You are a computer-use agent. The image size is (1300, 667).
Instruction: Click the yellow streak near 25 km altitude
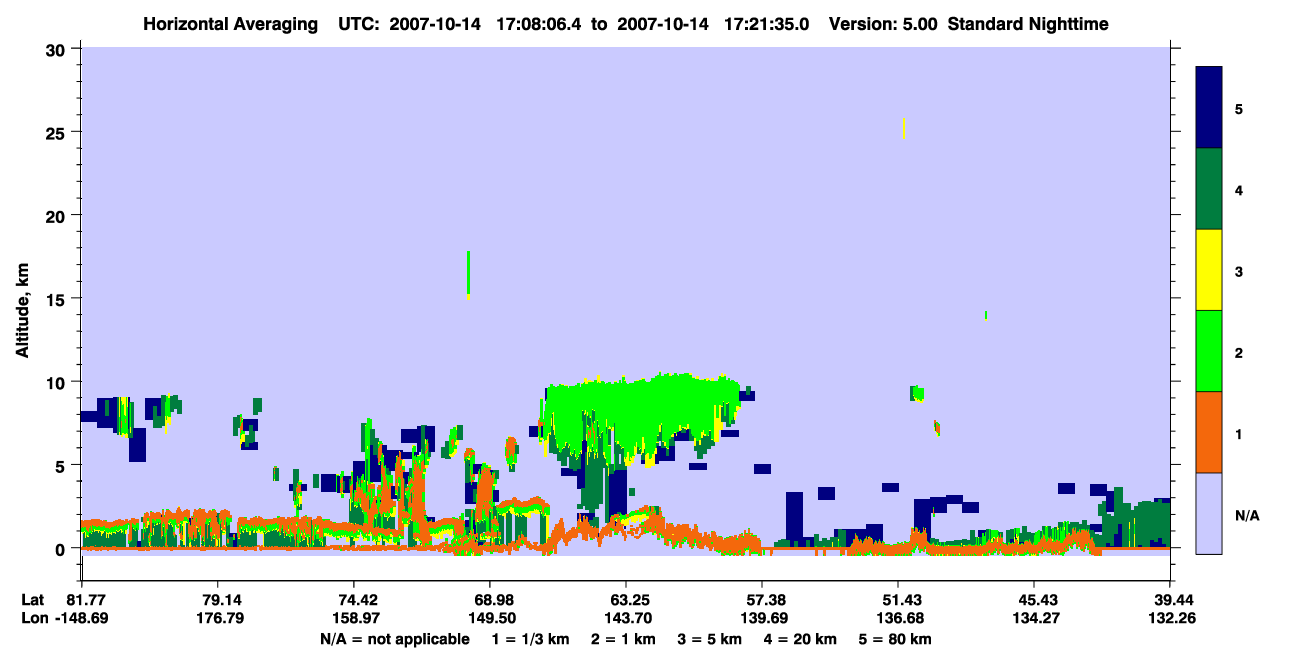904,128
